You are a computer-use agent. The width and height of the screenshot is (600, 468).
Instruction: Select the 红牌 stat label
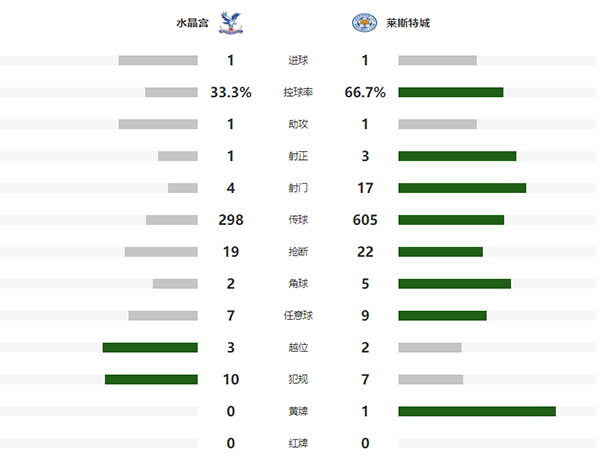[x=298, y=443]
